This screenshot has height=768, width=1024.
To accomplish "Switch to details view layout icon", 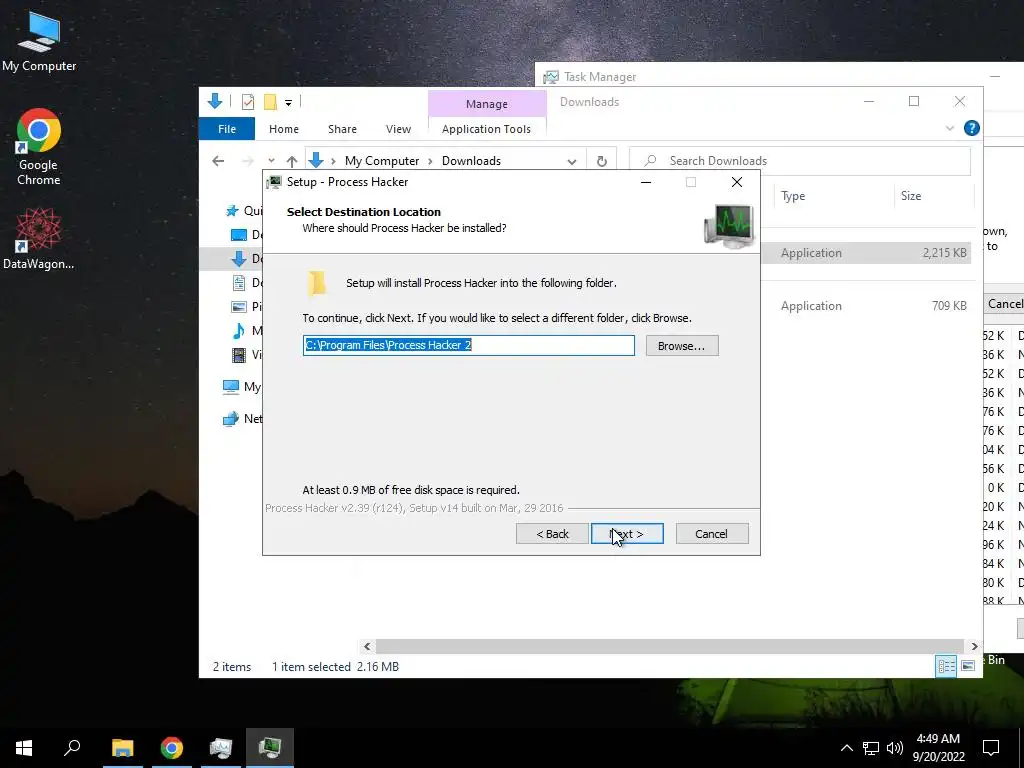I will tap(946, 666).
